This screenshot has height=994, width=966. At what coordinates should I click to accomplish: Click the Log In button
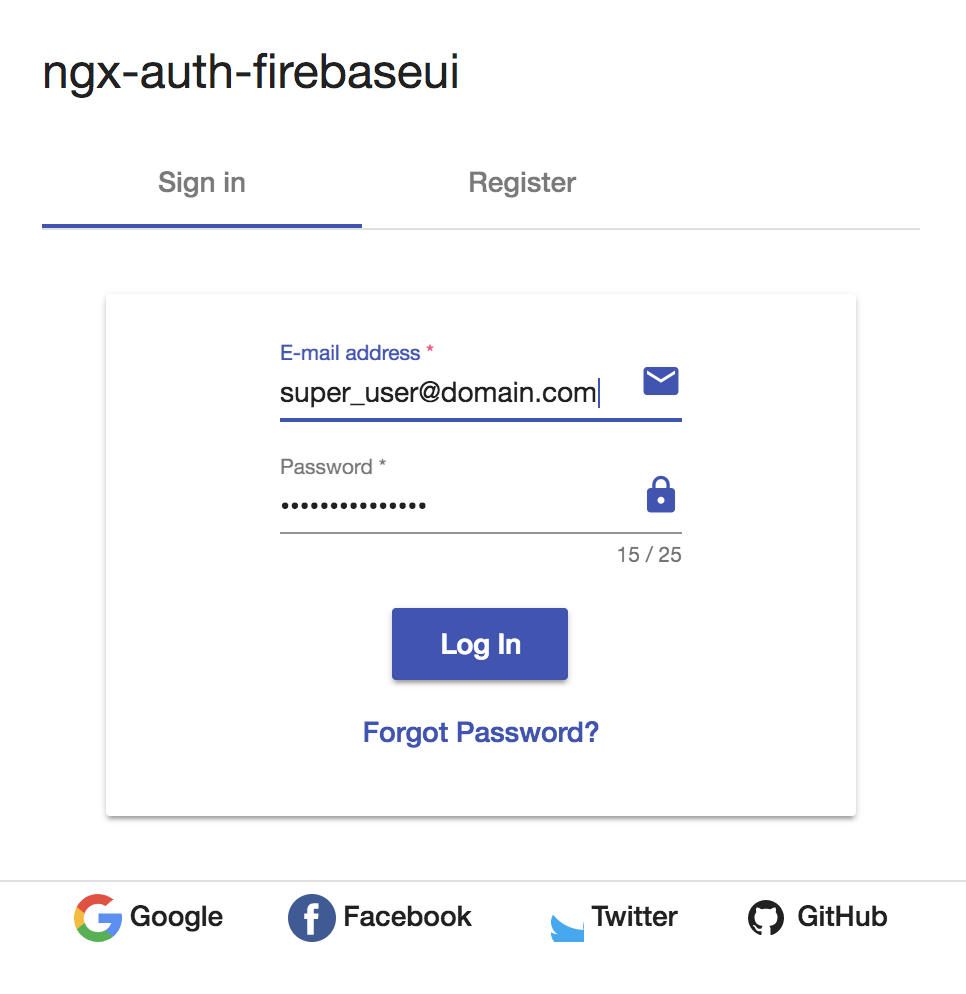[x=479, y=644]
